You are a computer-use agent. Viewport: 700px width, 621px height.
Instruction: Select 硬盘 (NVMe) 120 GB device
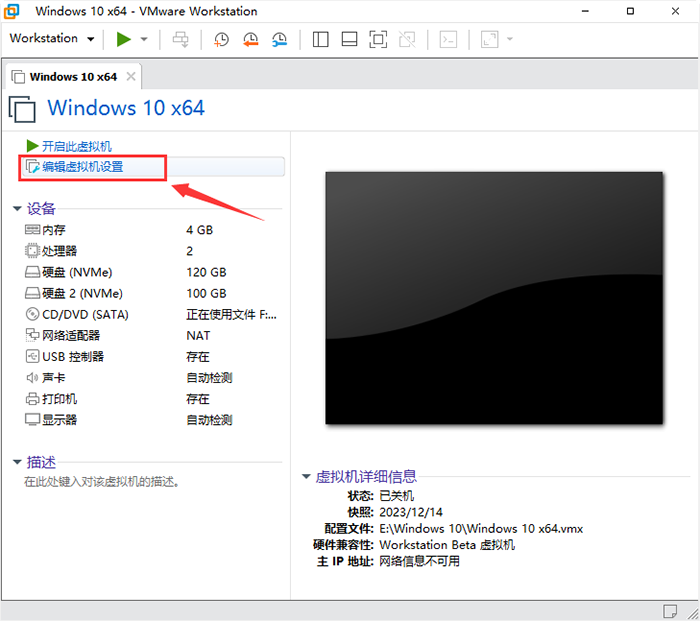(x=152, y=272)
